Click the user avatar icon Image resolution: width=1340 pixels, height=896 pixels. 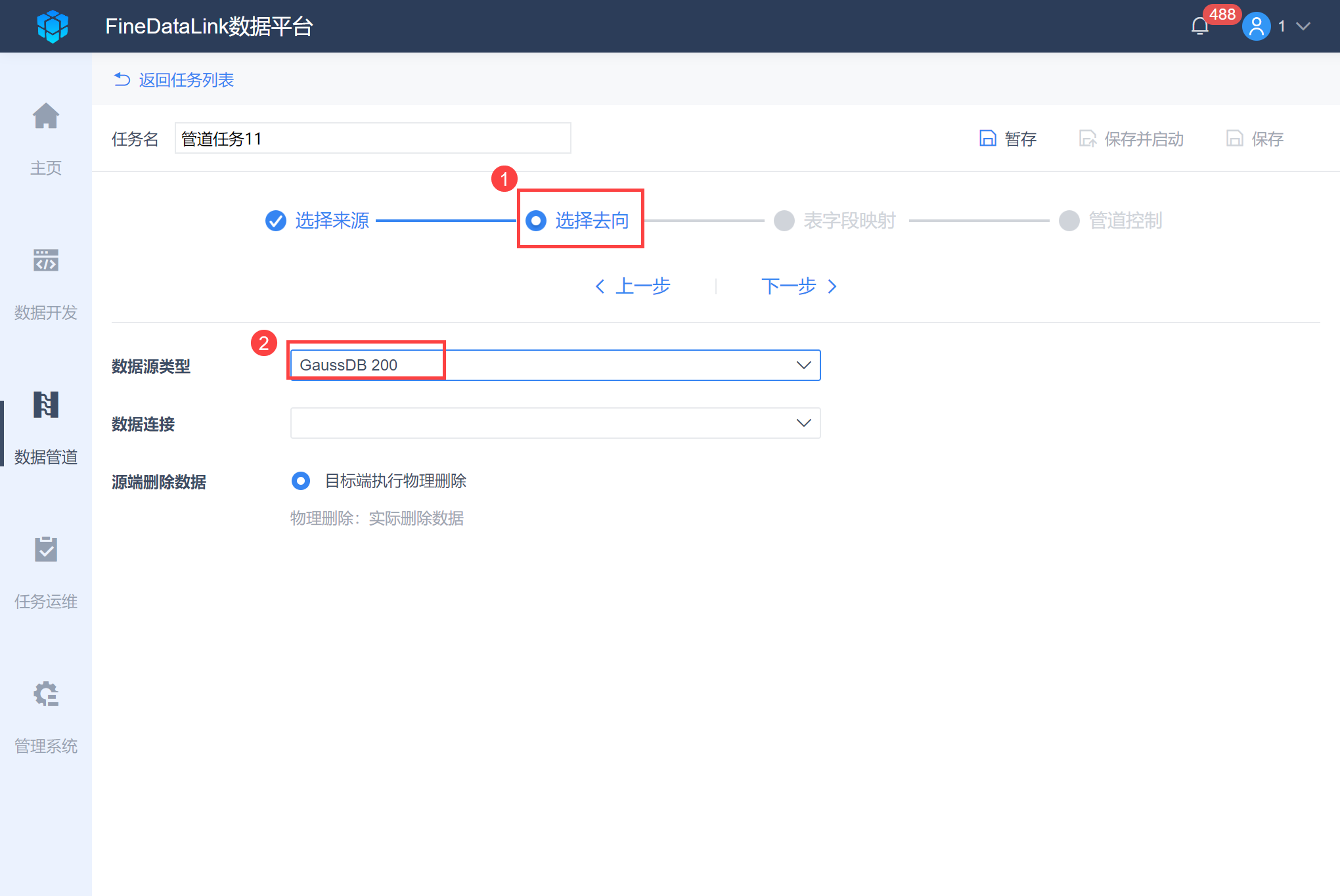coord(1256,26)
